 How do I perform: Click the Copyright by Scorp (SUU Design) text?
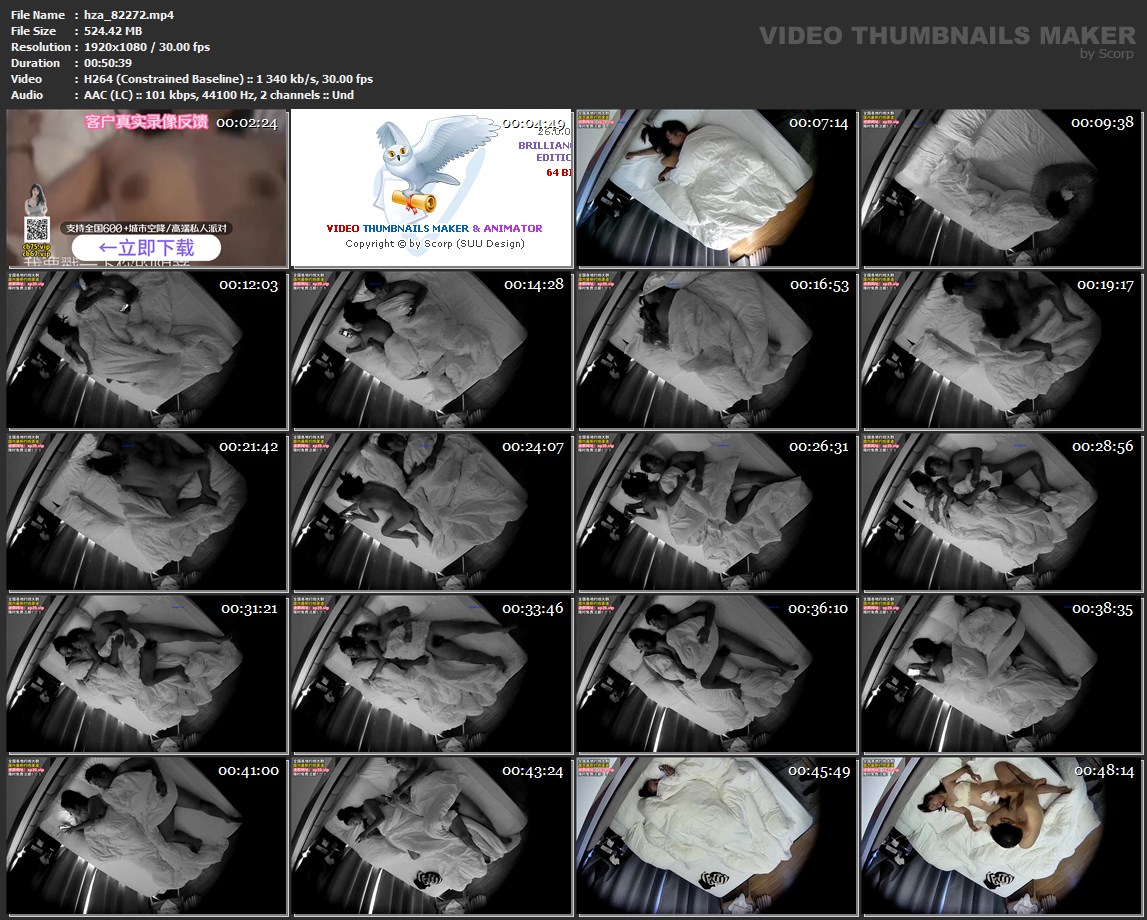click(x=435, y=244)
